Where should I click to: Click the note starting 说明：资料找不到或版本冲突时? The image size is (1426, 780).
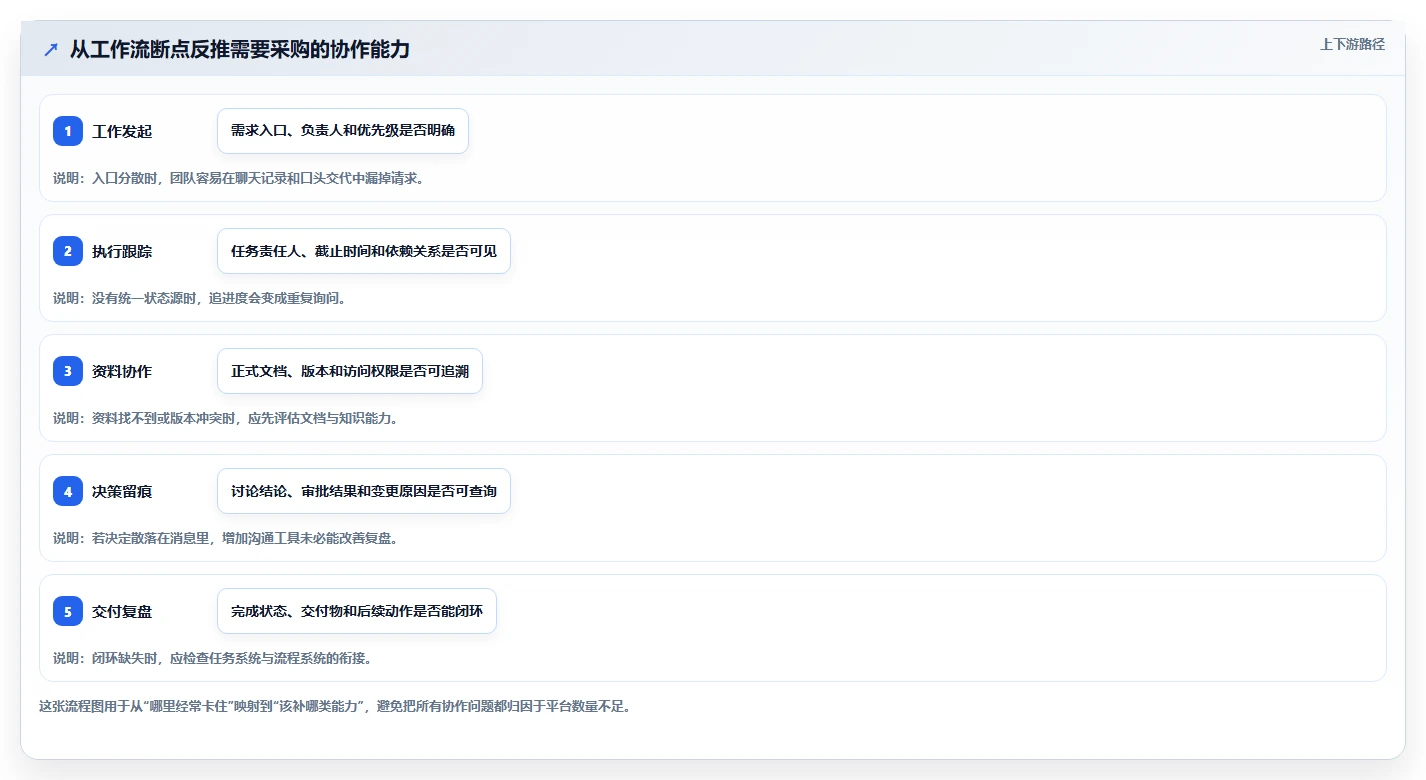coord(226,418)
